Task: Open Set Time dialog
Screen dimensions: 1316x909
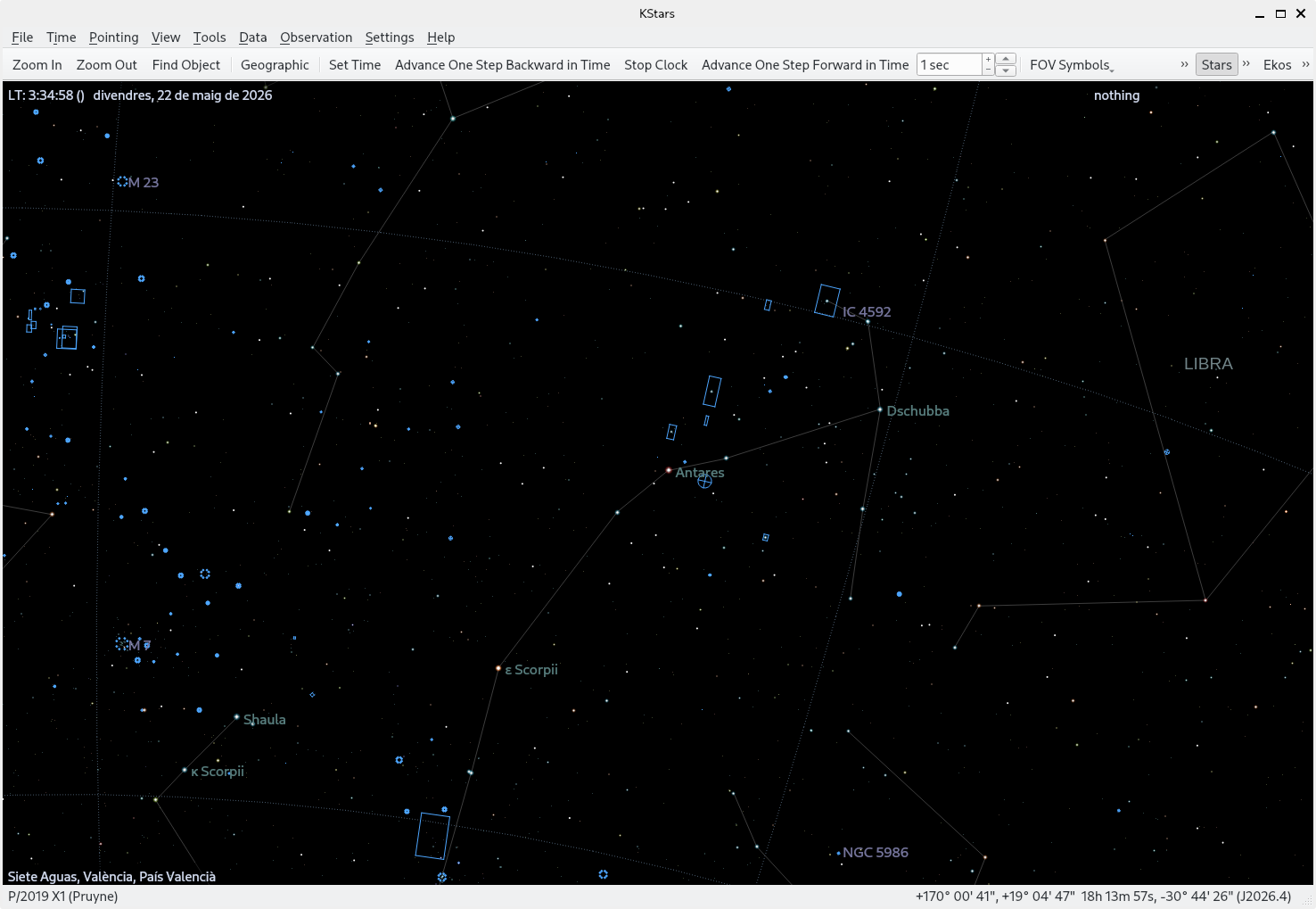Action: pos(355,65)
